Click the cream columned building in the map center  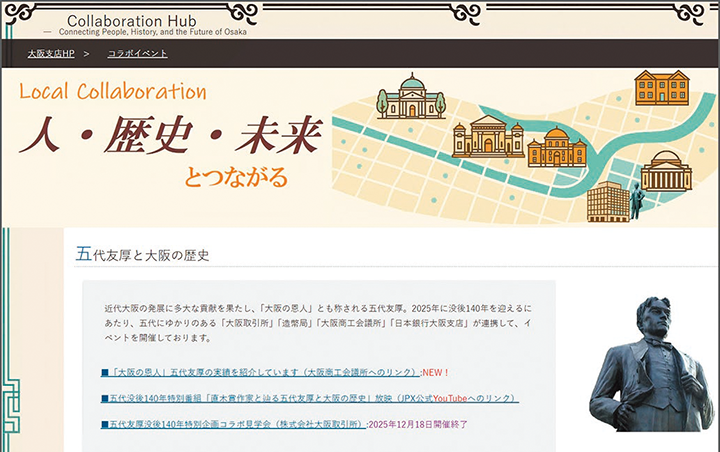tap(488, 136)
